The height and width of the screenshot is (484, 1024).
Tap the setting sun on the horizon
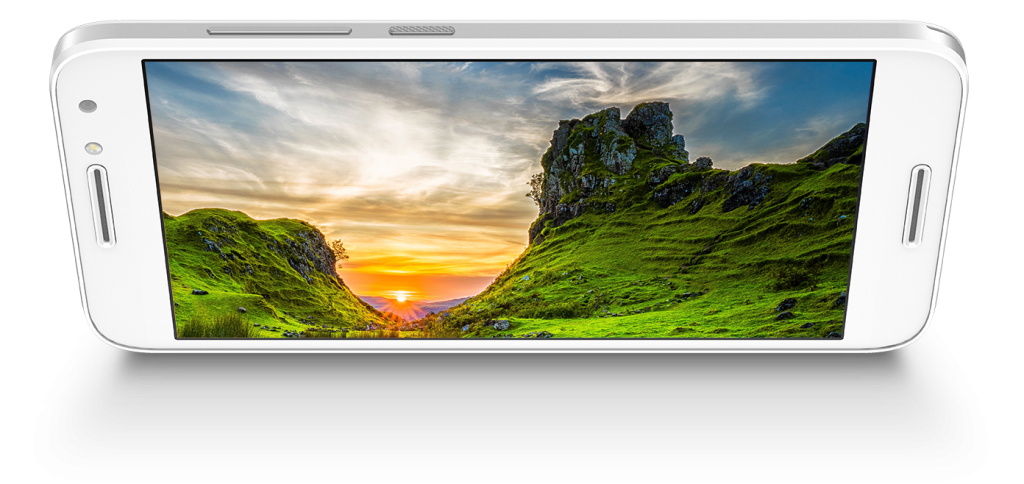point(402,296)
